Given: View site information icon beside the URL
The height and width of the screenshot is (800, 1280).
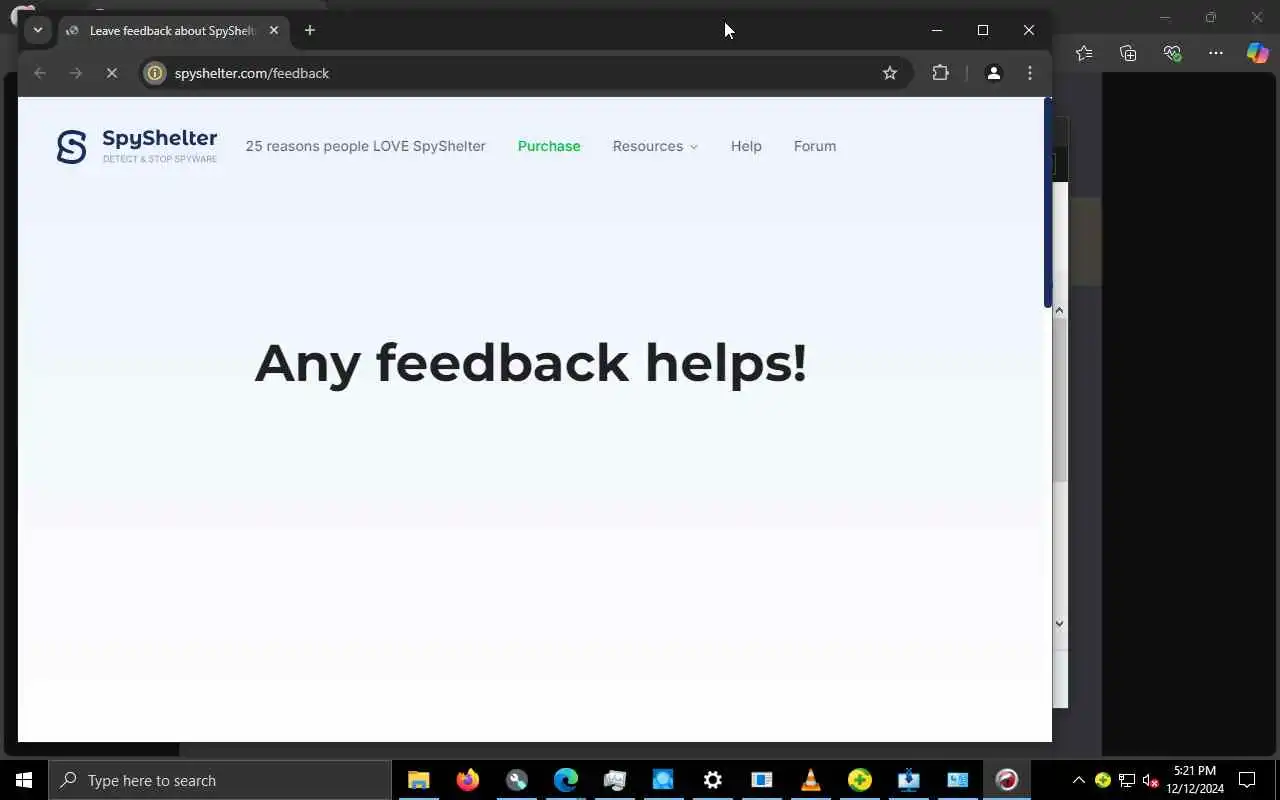Looking at the screenshot, I should tap(155, 73).
